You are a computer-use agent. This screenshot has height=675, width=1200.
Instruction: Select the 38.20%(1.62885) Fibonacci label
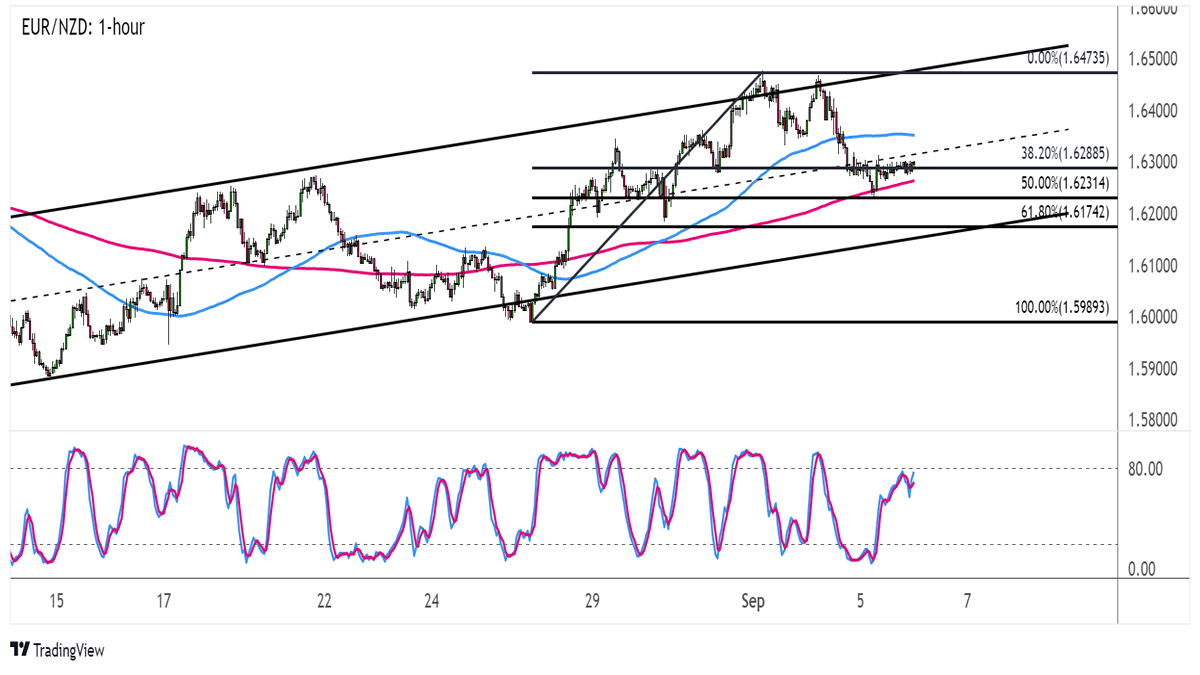(1063, 155)
